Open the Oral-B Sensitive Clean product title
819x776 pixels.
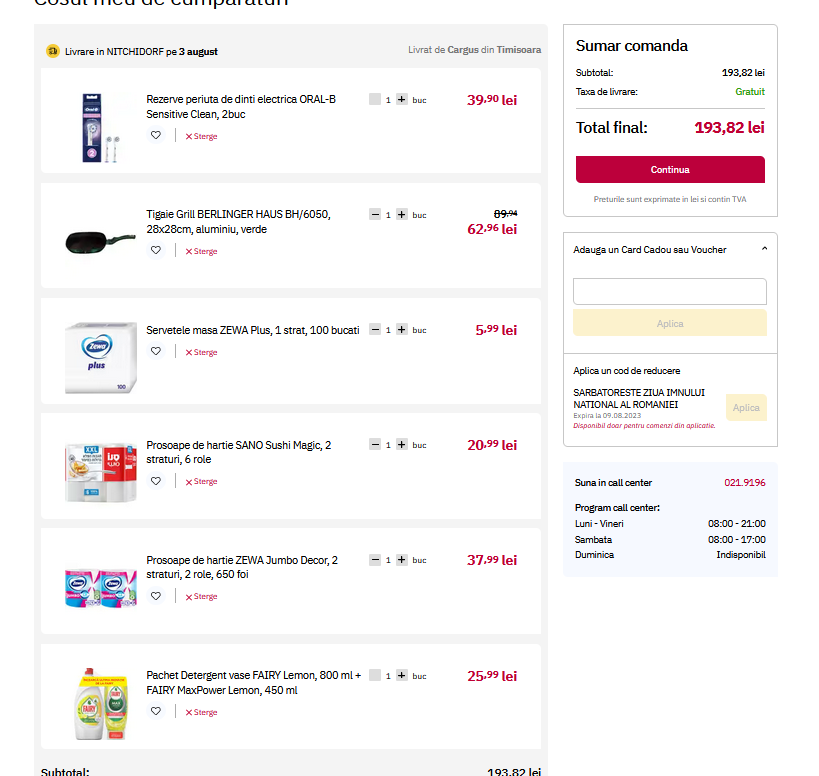tap(241, 106)
